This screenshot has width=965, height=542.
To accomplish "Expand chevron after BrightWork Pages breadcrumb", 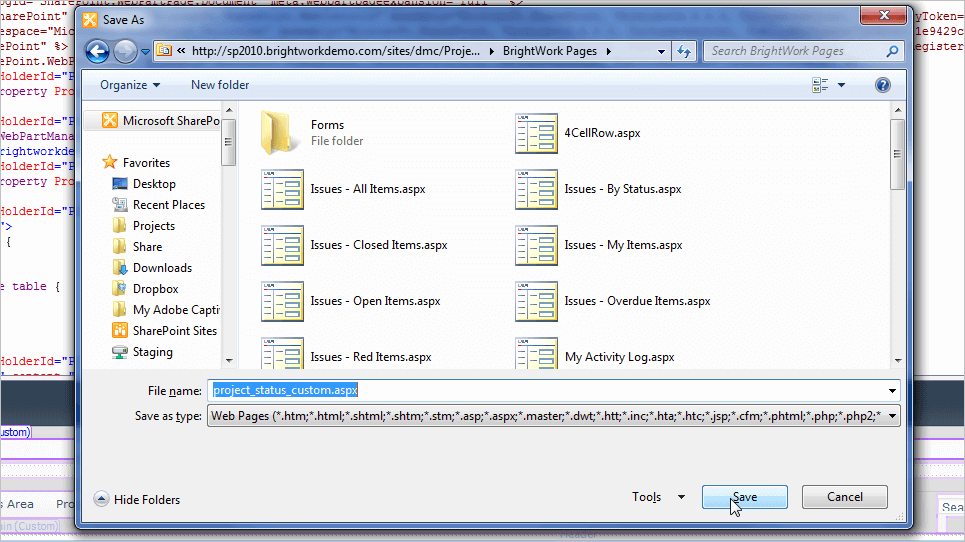I will [x=609, y=52].
